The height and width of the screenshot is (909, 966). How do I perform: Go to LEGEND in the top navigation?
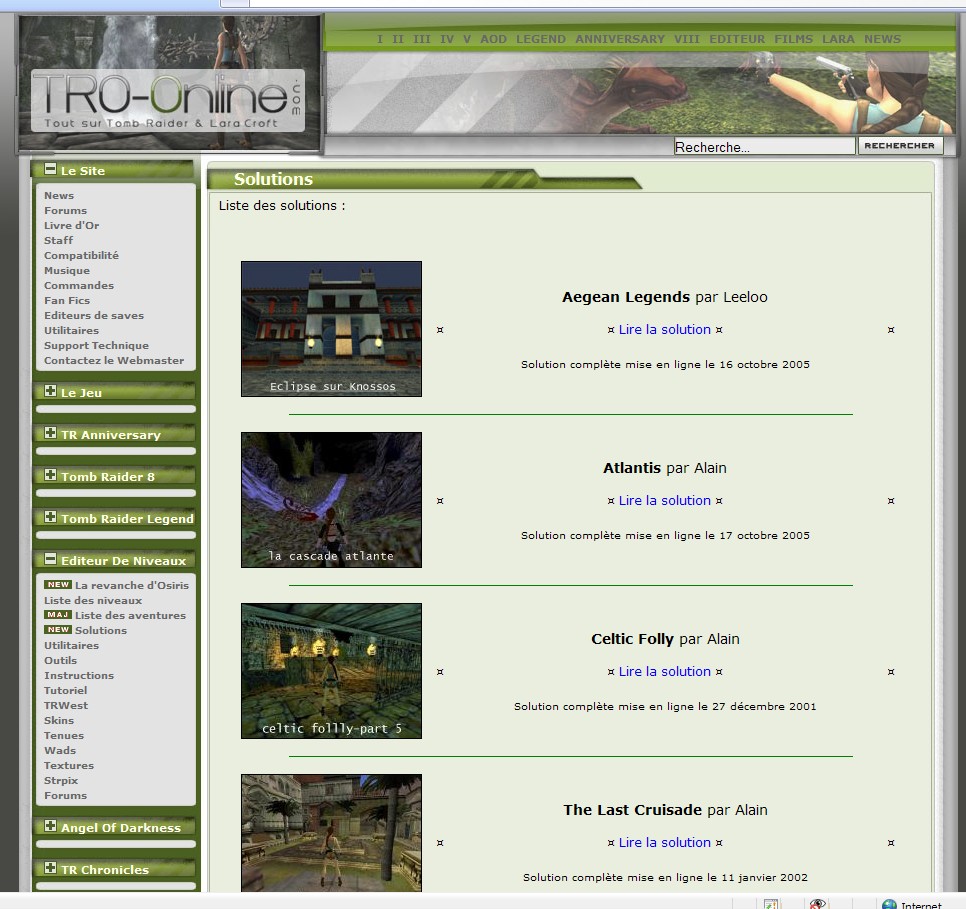[x=541, y=39]
